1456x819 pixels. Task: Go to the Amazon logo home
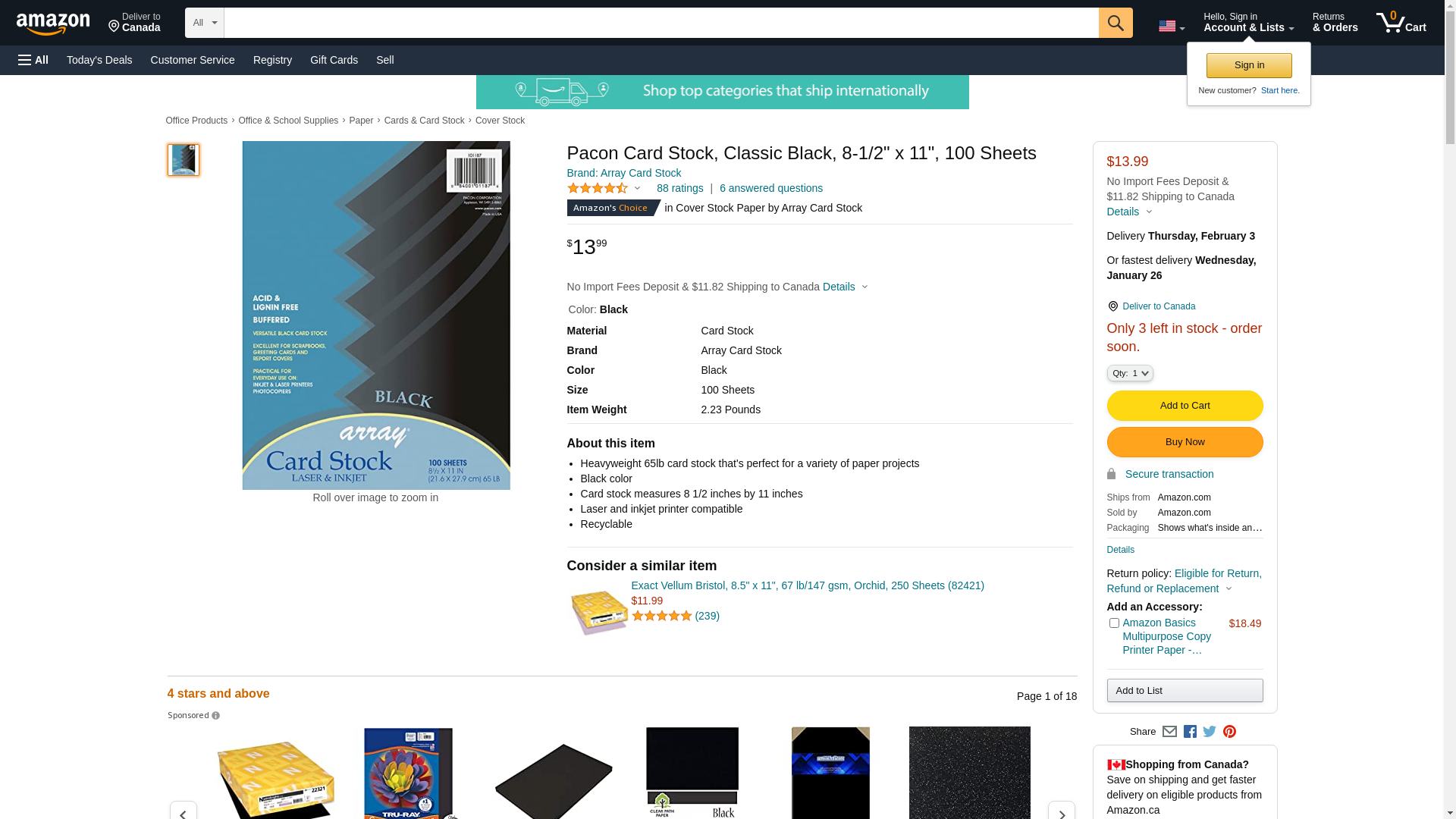(x=53, y=24)
